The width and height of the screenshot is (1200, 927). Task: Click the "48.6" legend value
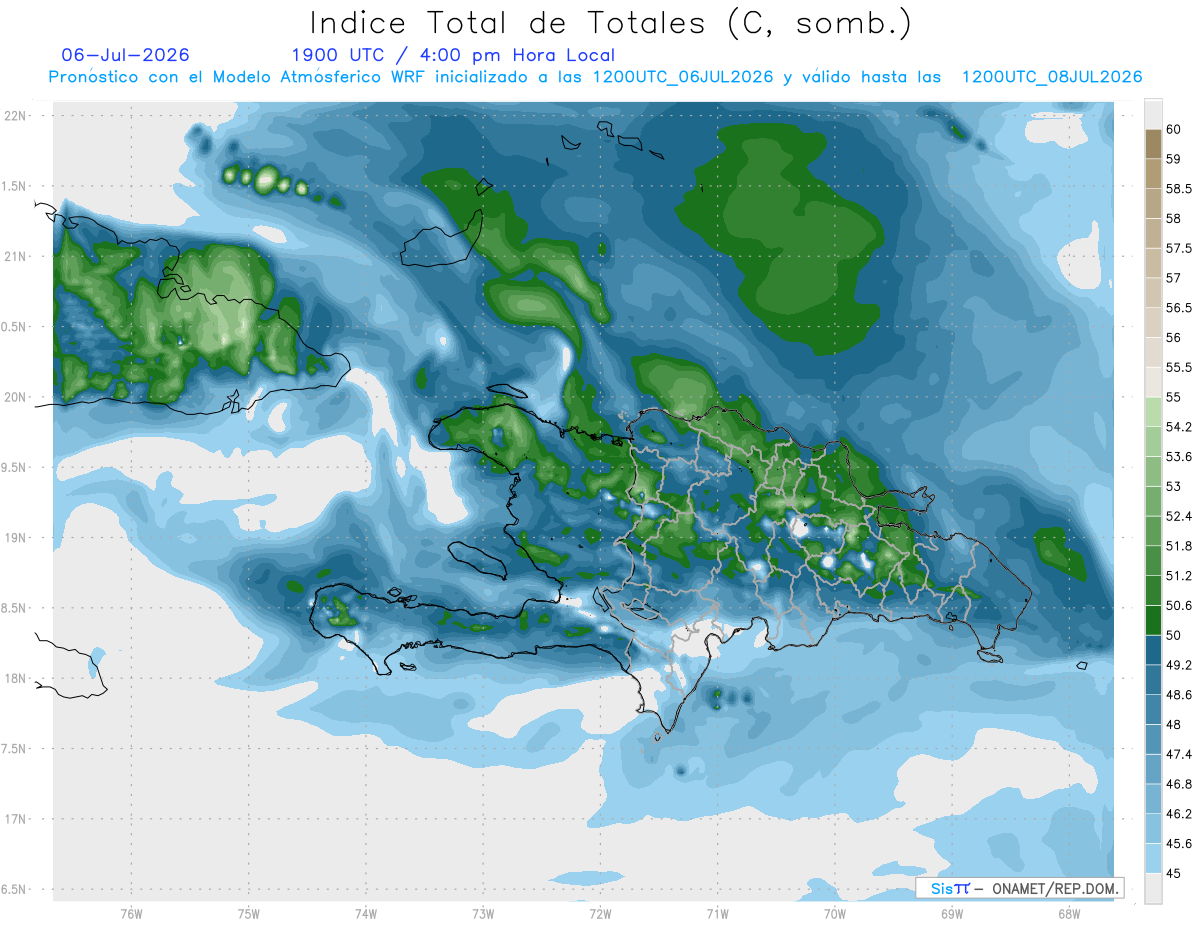tap(1178, 695)
